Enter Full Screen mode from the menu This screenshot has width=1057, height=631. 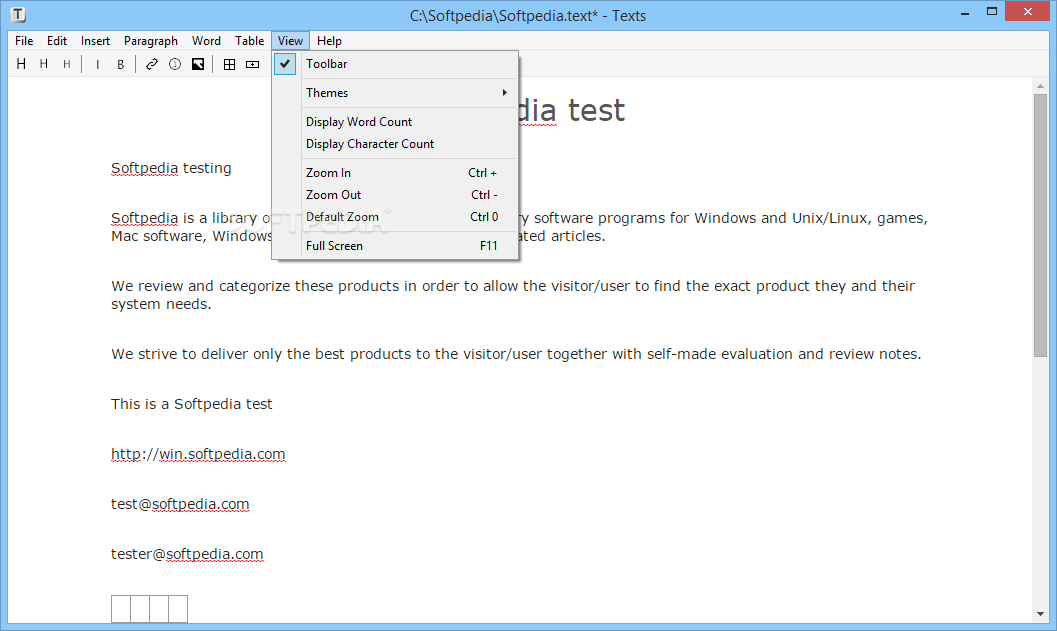click(x=395, y=246)
